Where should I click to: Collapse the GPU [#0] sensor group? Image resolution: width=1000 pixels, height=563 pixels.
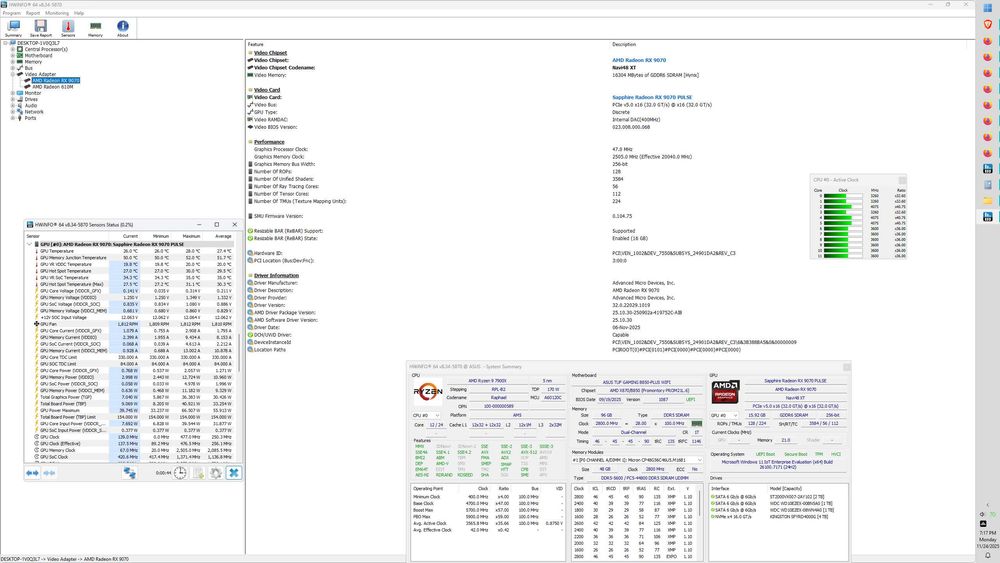pos(29,244)
